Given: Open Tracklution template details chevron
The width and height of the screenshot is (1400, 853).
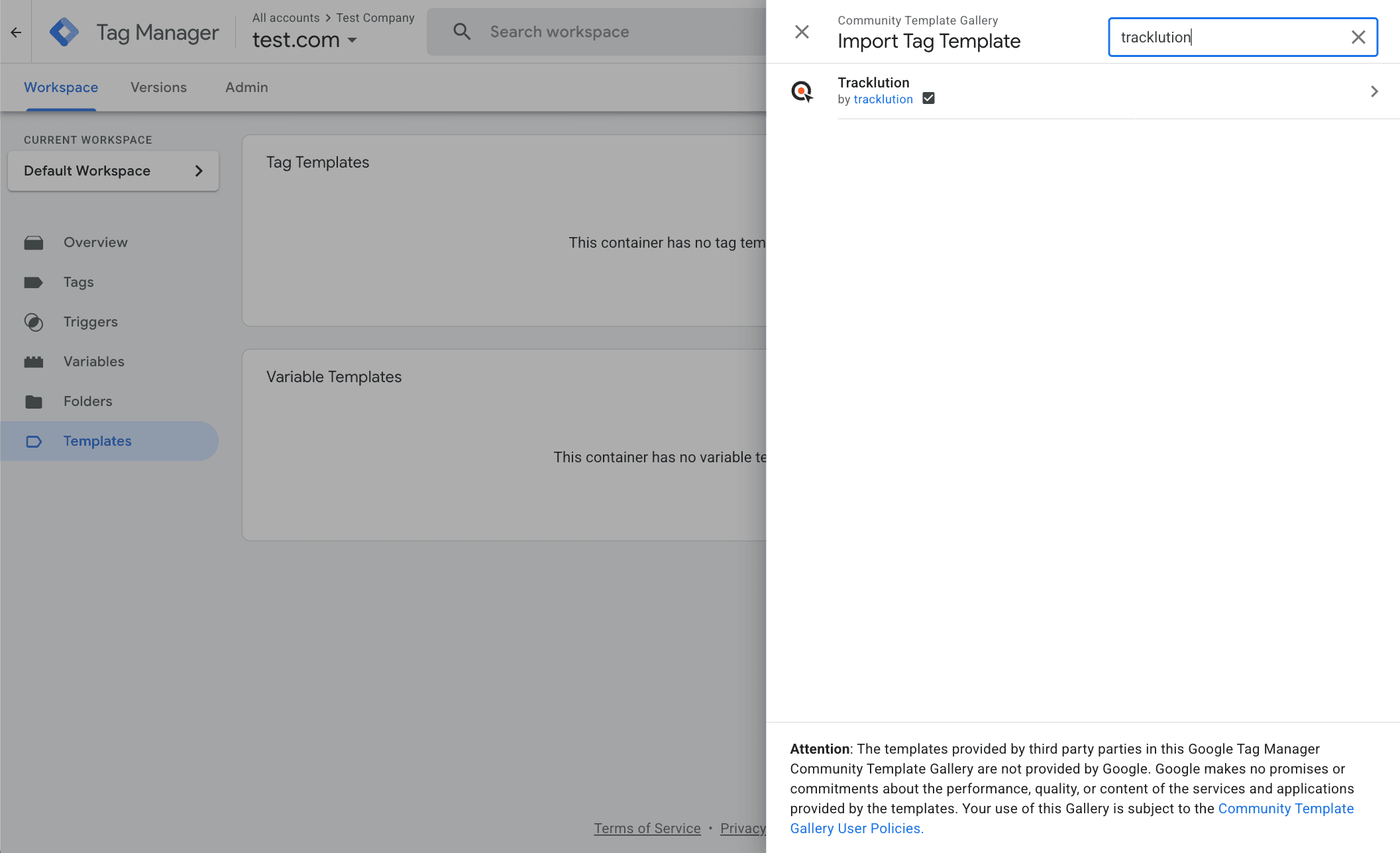Looking at the screenshot, I should point(1374,91).
